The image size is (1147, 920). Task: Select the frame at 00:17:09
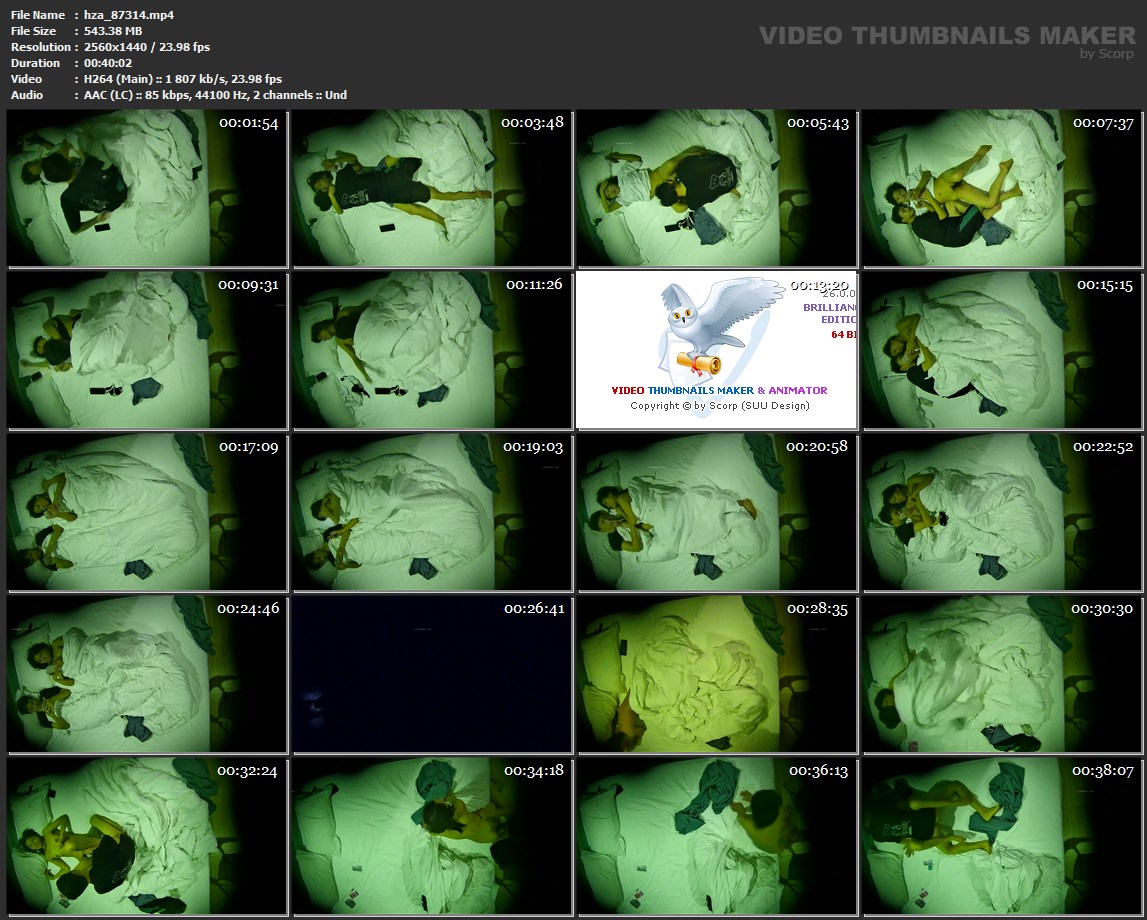(147, 512)
